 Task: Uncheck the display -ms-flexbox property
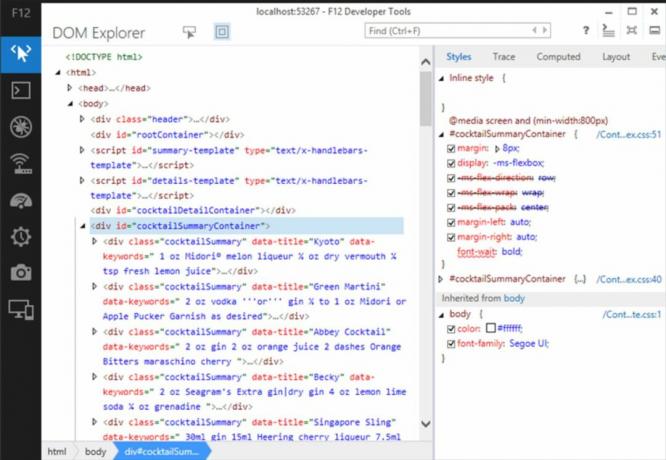pos(451,164)
